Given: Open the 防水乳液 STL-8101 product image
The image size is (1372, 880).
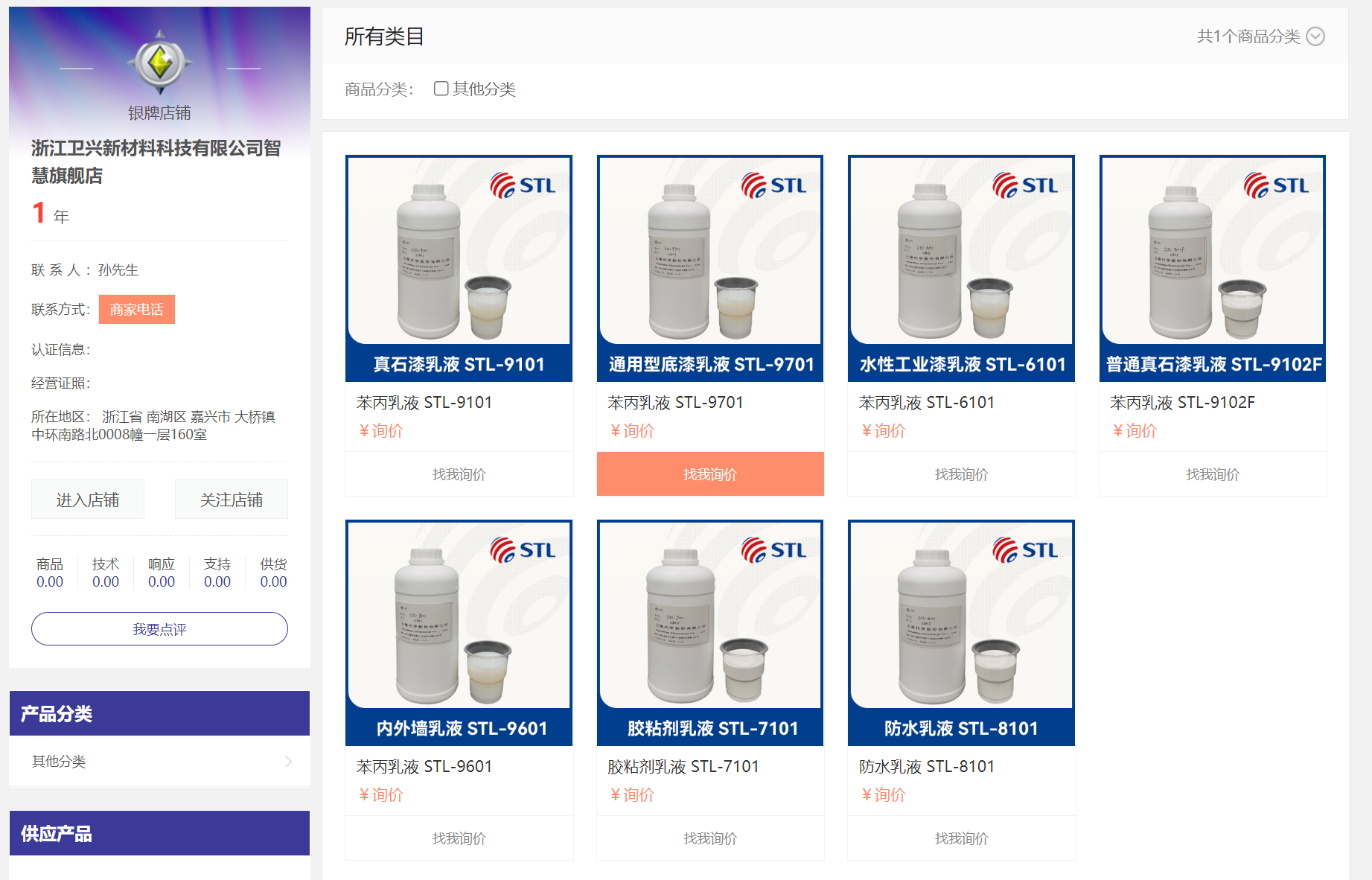Looking at the screenshot, I should click(x=961, y=633).
